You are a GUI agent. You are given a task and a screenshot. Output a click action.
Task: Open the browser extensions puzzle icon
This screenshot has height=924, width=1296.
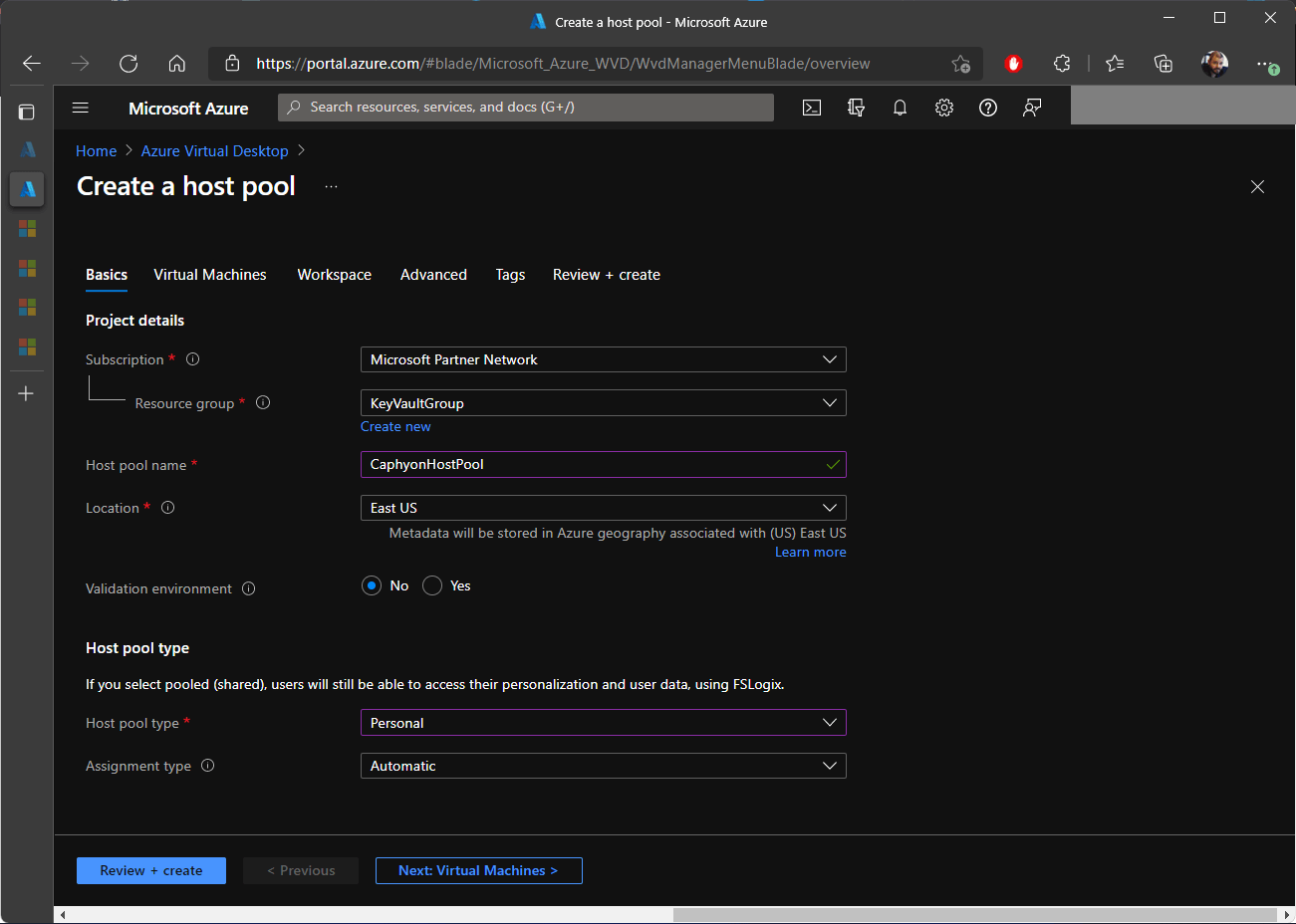[1062, 64]
